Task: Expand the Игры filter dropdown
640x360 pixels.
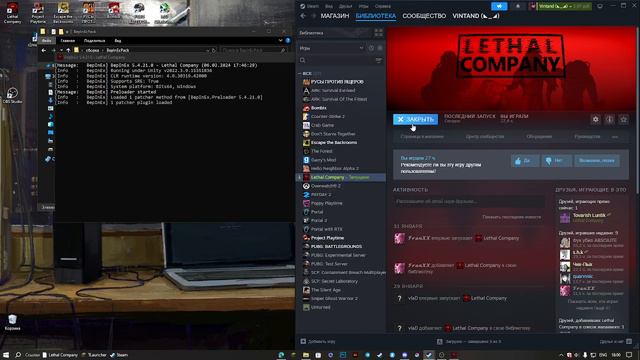Action: pyautogui.click(x=331, y=48)
